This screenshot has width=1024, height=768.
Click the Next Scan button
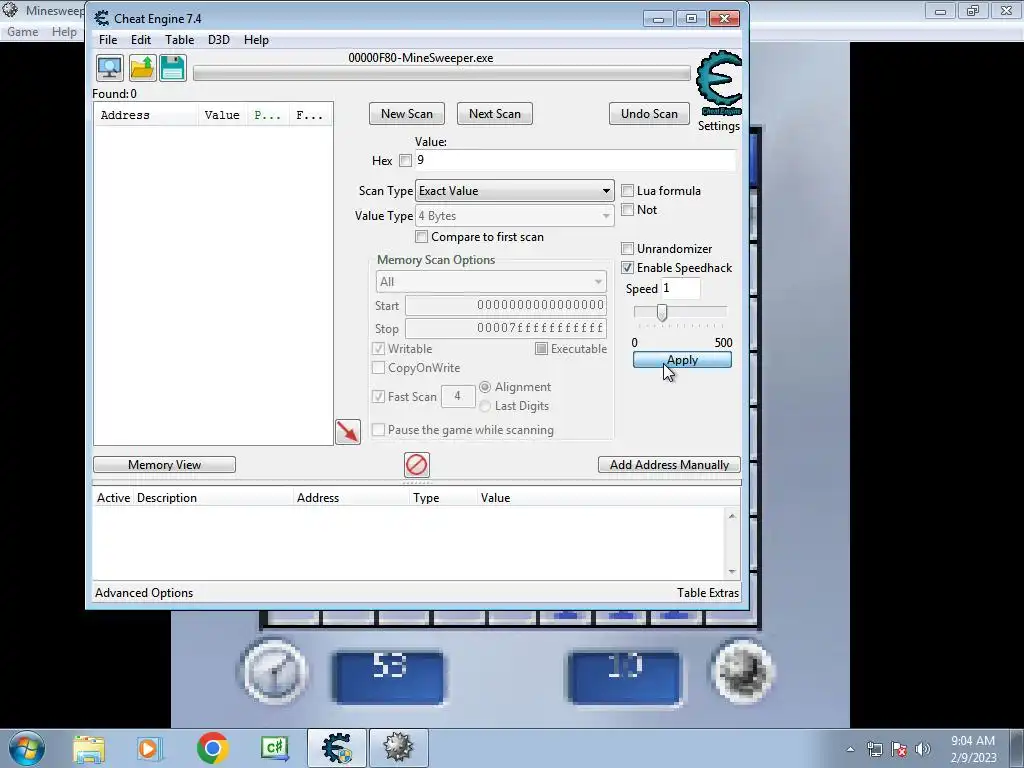click(495, 114)
